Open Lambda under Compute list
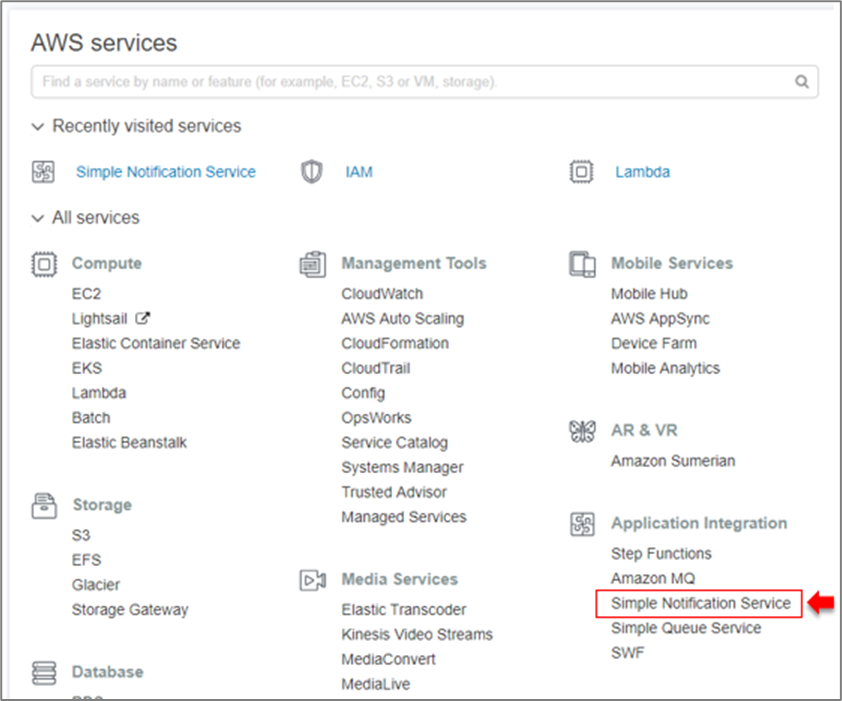The image size is (842, 701). point(99,393)
